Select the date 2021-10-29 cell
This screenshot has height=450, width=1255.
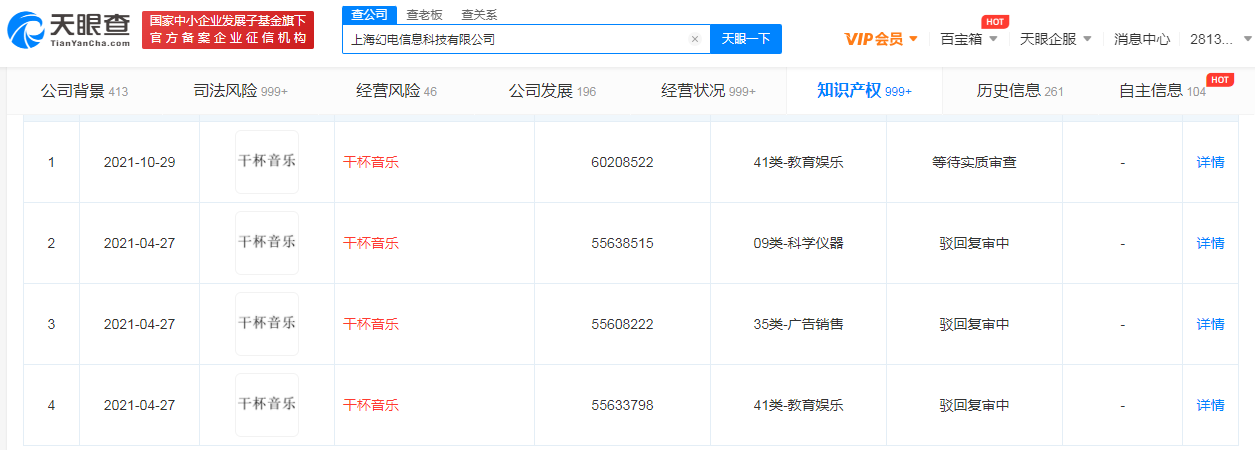139,162
